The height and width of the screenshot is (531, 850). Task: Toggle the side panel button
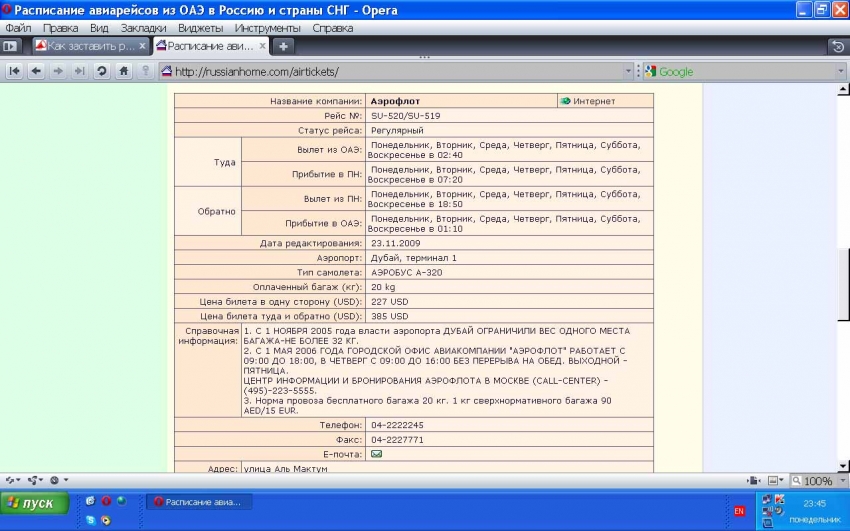coord(11,46)
